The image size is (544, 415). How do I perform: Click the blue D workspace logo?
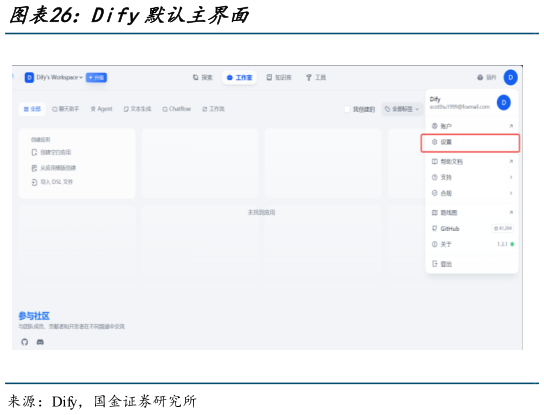[x=29, y=77]
